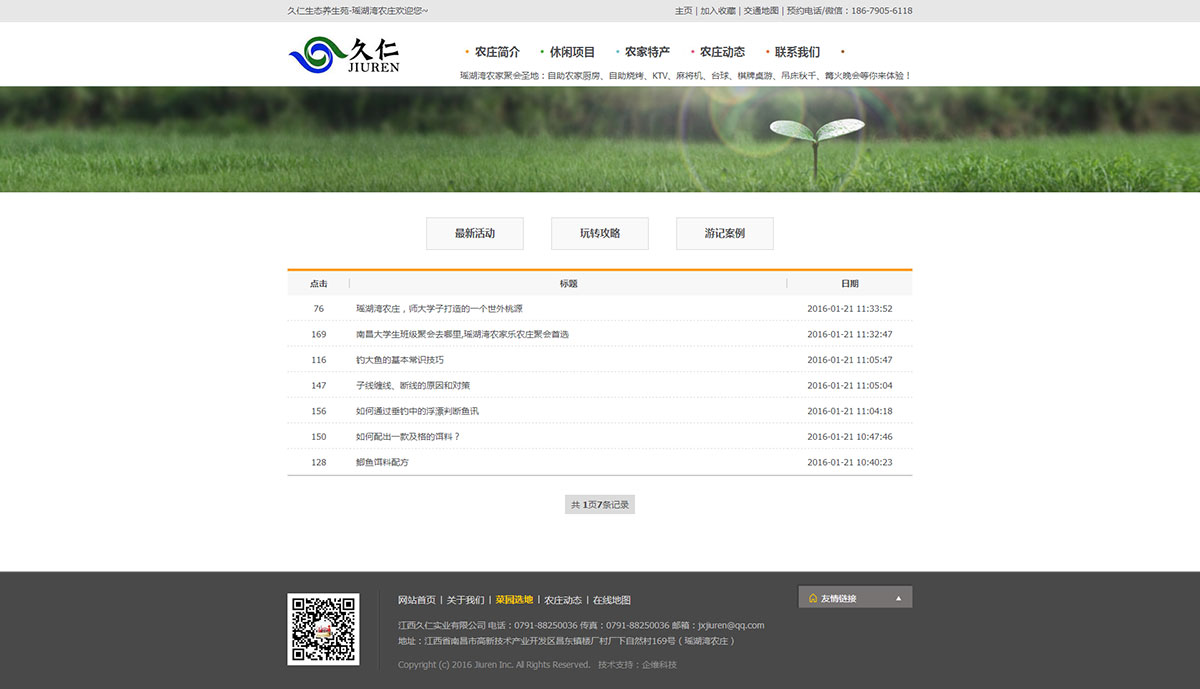
Task: Open the 农庄简介 menu item
Action: click(x=497, y=52)
